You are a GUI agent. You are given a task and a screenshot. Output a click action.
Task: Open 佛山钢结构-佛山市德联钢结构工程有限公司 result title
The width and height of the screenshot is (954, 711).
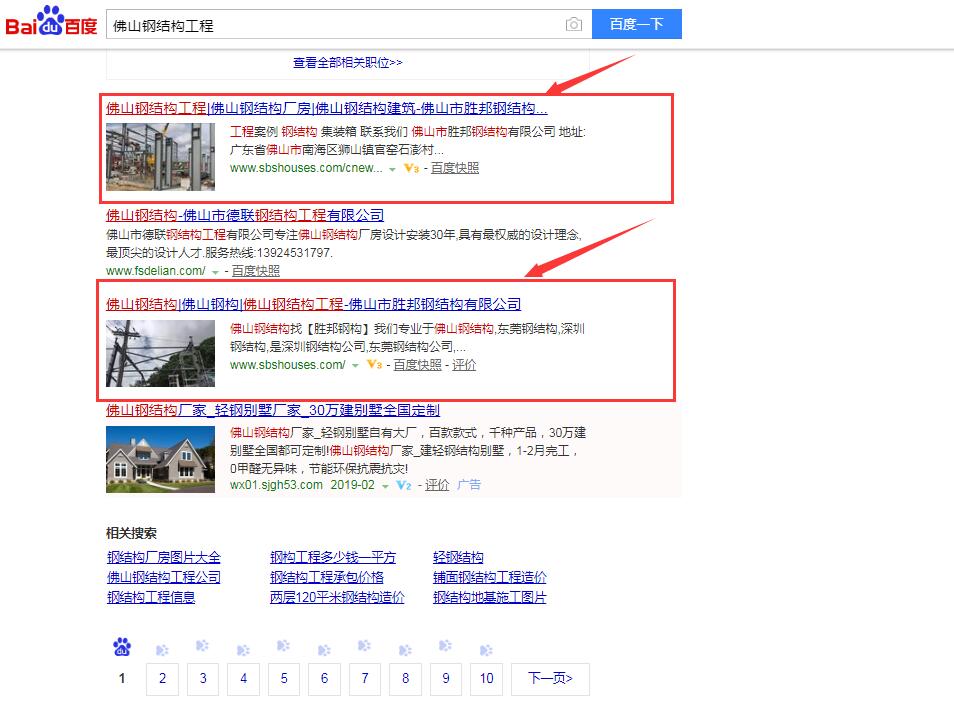tap(245, 215)
